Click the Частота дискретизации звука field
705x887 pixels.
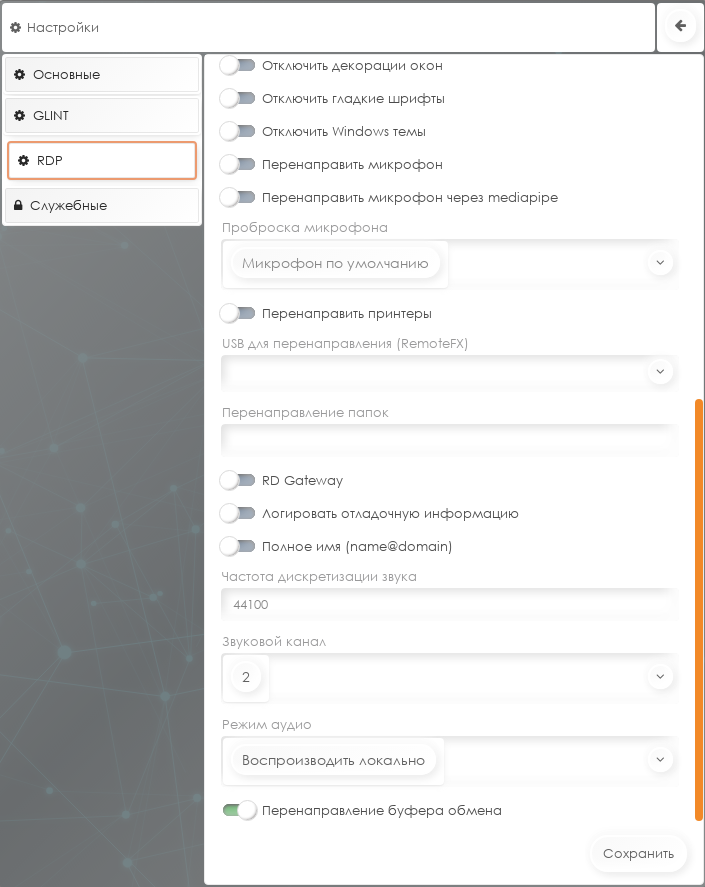pyautogui.click(x=450, y=605)
